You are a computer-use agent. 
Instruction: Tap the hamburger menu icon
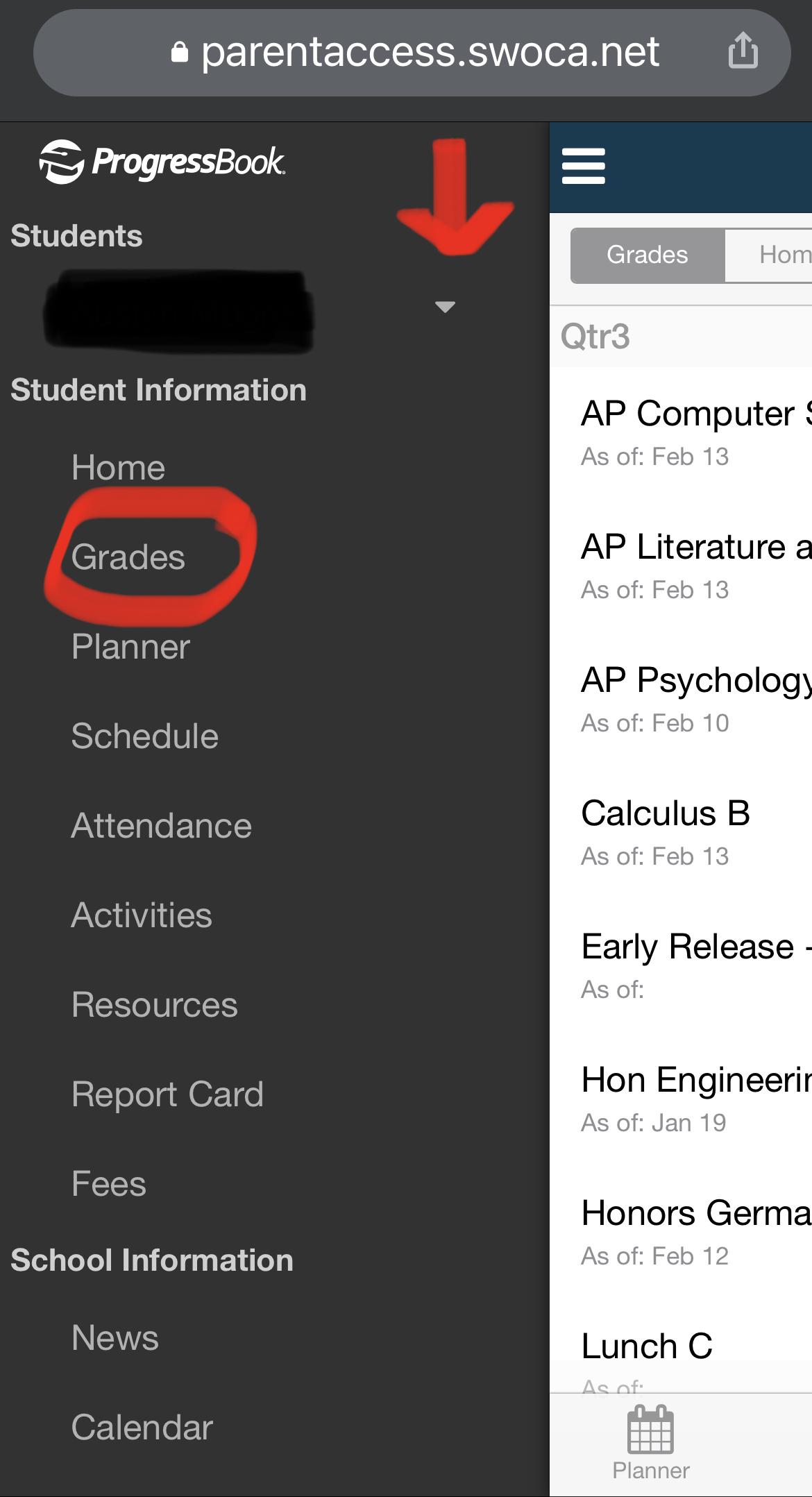click(583, 167)
